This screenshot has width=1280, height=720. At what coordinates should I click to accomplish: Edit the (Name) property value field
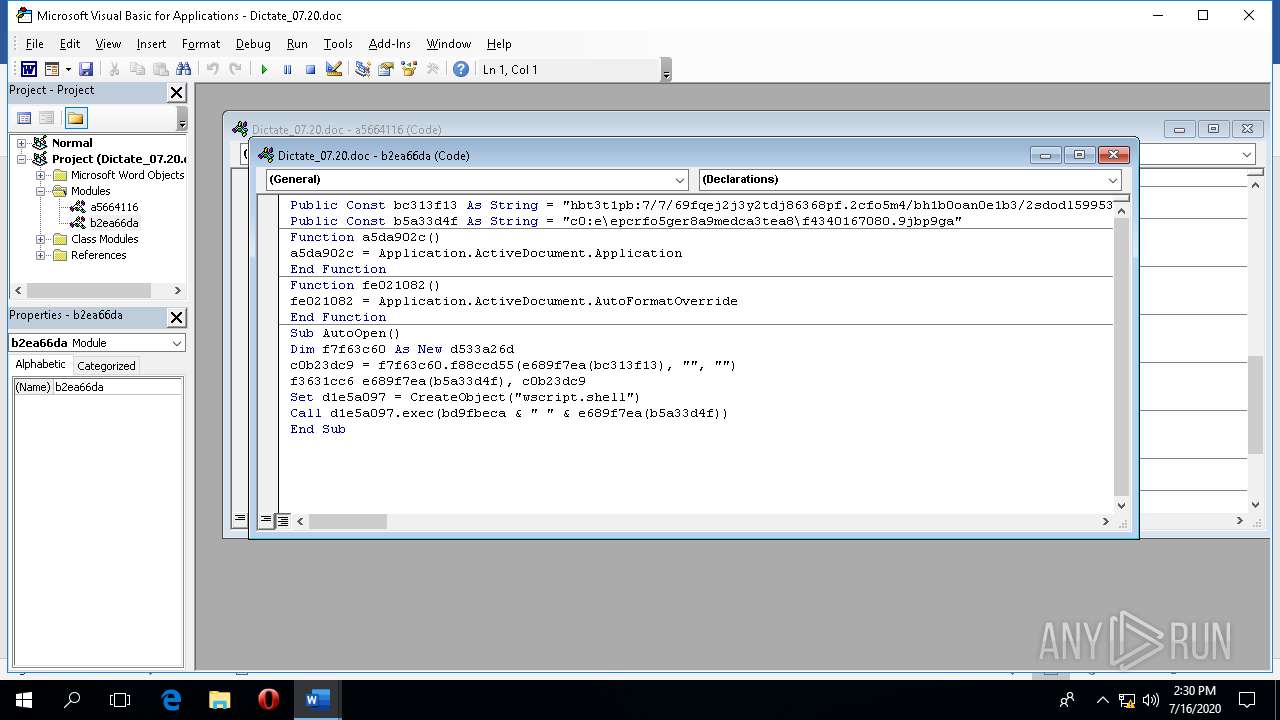pyautogui.click(x=117, y=387)
